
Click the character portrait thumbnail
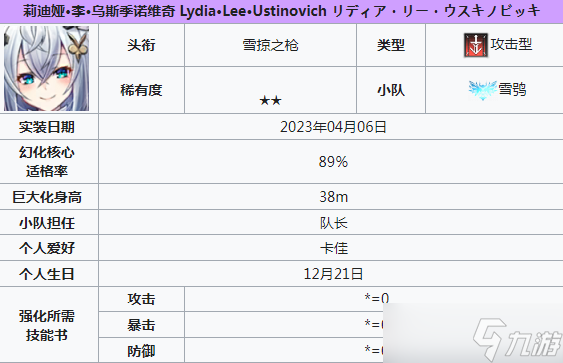coord(46,69)
